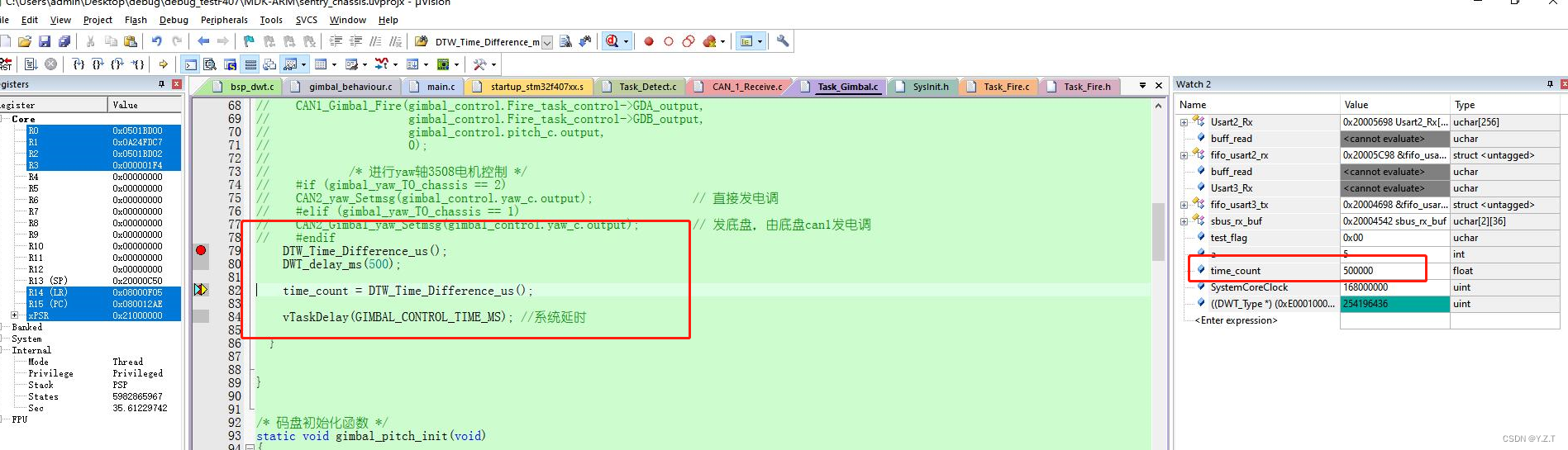Viewport: 1568px width, 450px height.
Task: Click the Stop execution icon
Action: (x=51, y=64)
